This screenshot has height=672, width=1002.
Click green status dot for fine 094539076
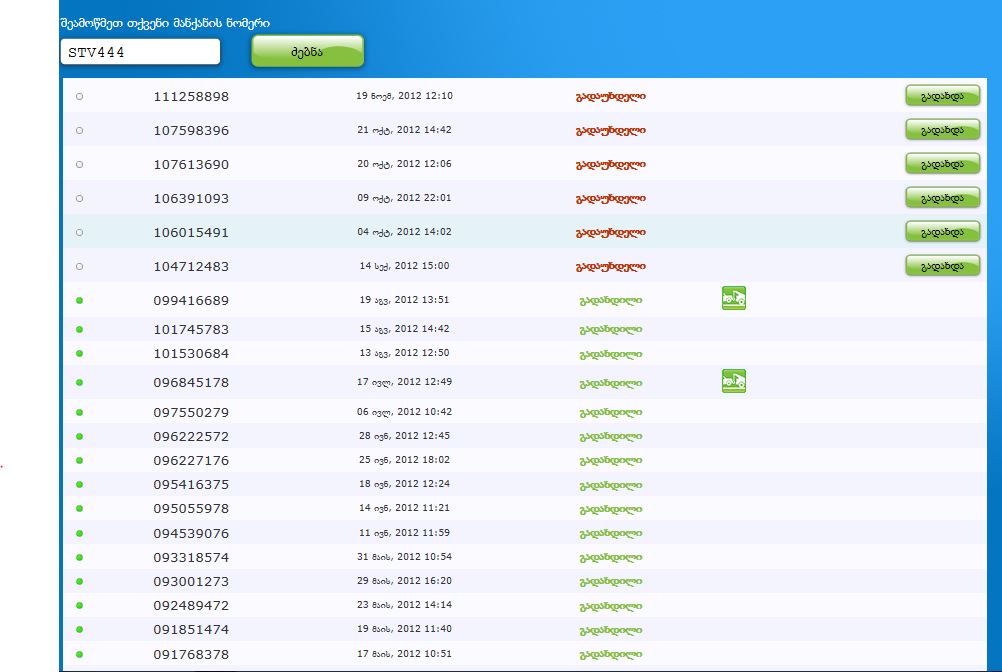[x=79, y=533]
